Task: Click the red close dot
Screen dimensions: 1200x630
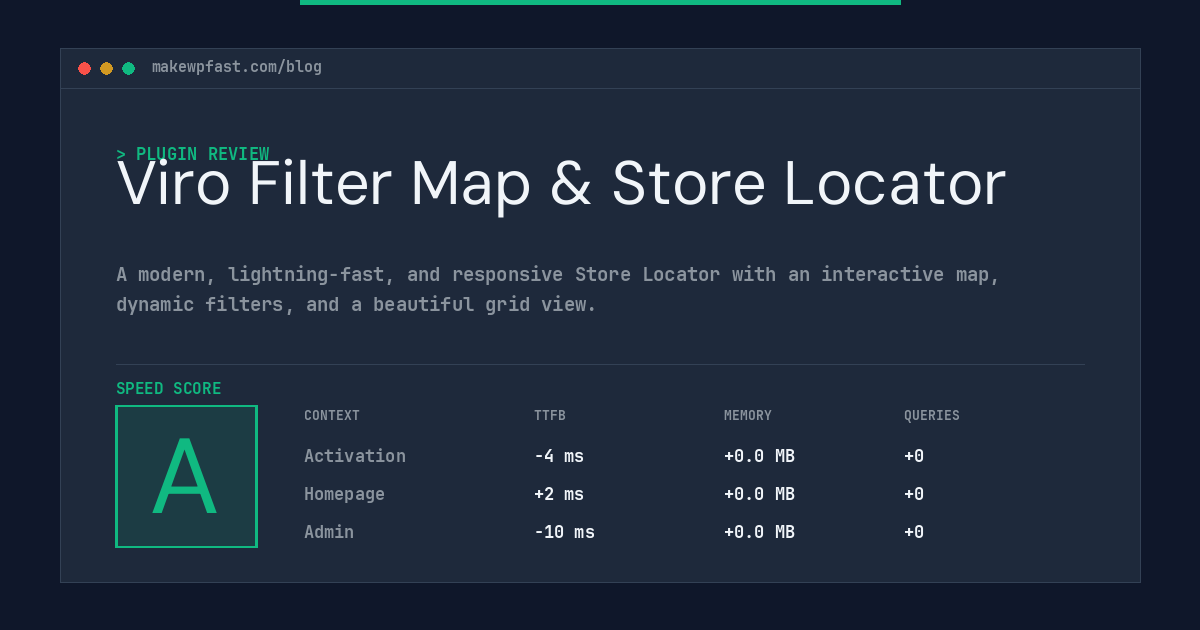Action: click(x=84, y=68)
